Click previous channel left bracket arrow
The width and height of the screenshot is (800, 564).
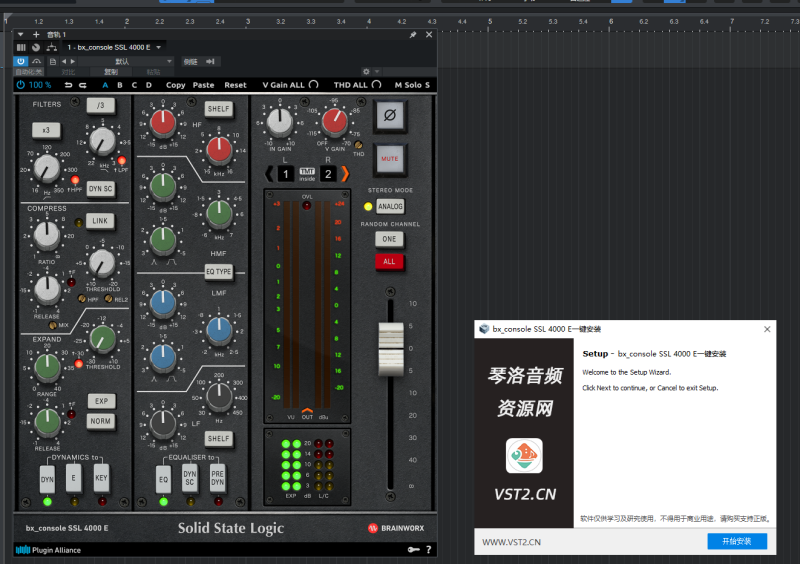[x=269, y=174]
